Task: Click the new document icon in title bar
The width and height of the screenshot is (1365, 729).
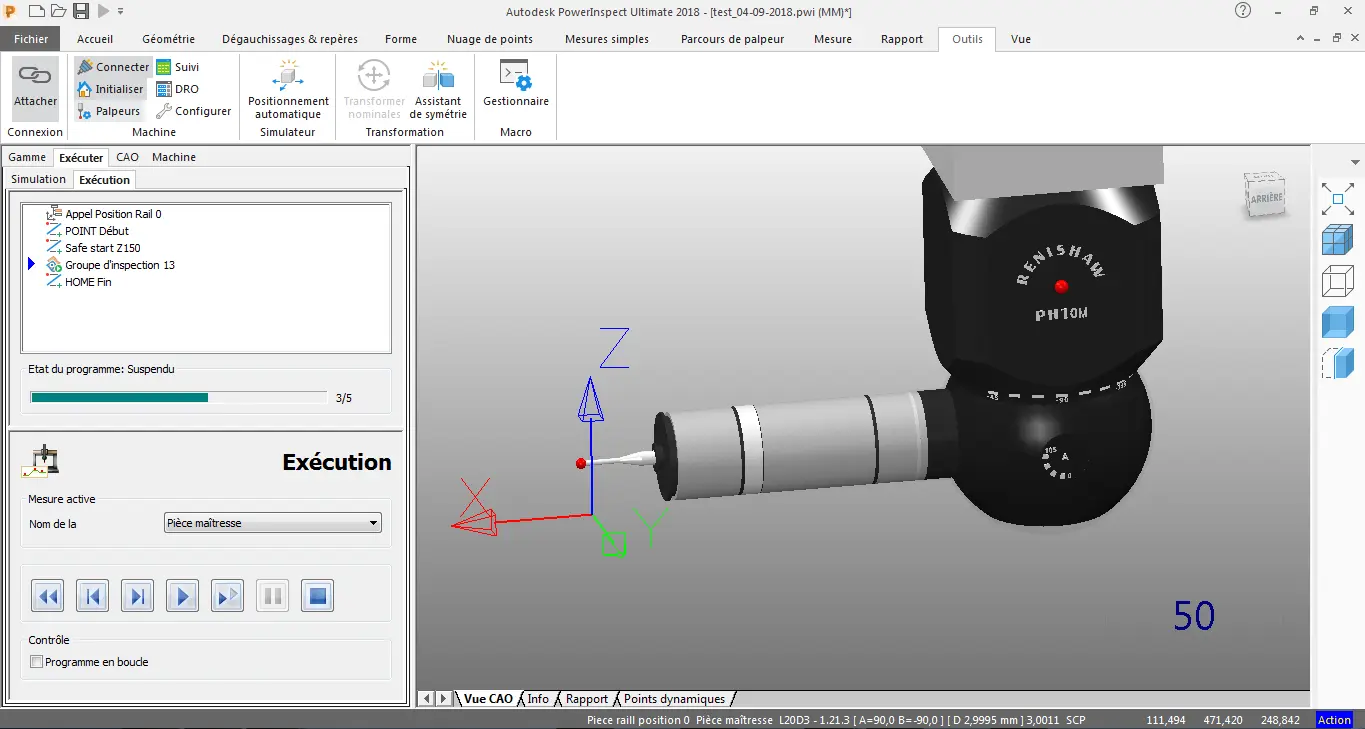Action: [37, 11]
